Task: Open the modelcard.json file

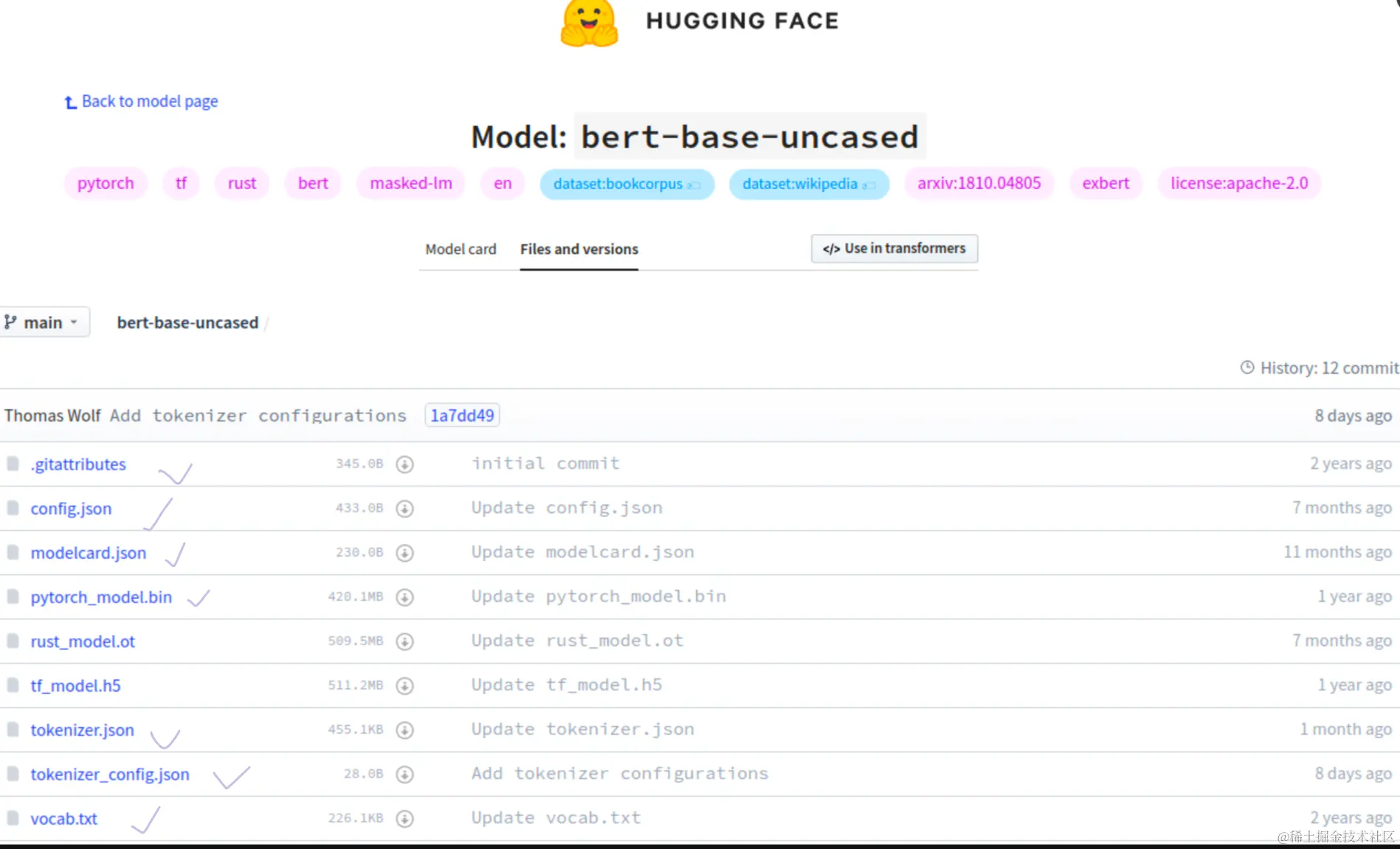Action: pos(89,553)
